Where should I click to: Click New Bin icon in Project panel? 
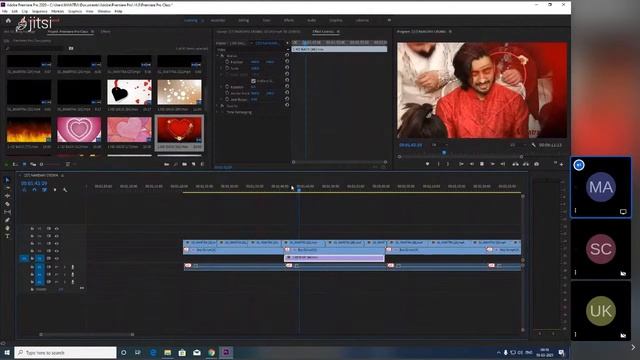(184, 164)
